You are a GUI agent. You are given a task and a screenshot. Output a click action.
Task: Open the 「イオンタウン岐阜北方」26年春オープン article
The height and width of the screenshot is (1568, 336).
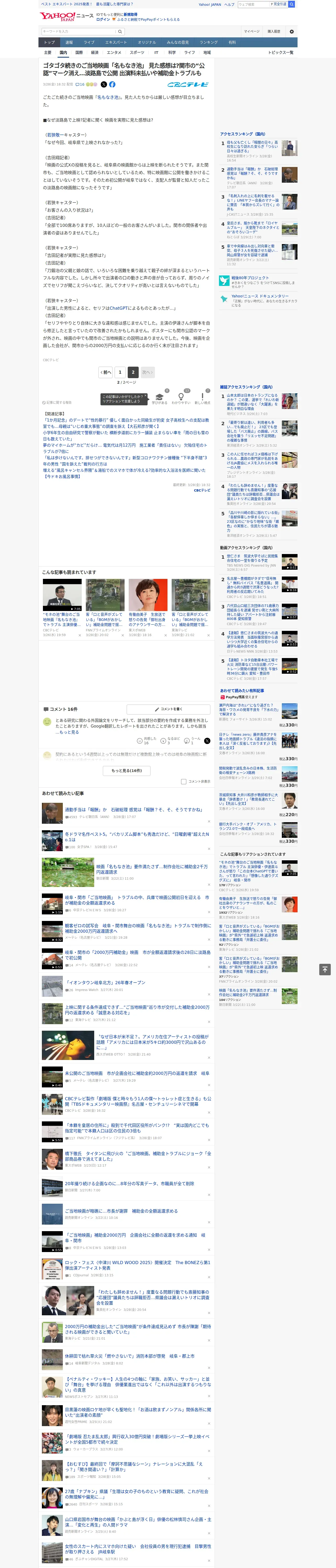click(x=105, y=982)
